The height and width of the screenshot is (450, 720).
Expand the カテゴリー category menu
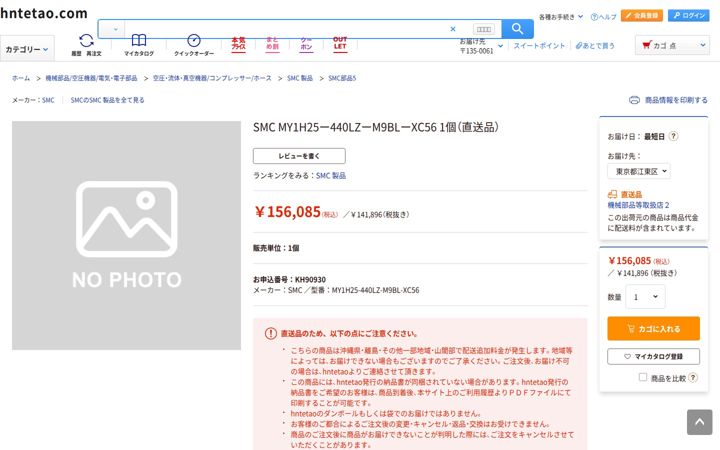tap(27, 49)
